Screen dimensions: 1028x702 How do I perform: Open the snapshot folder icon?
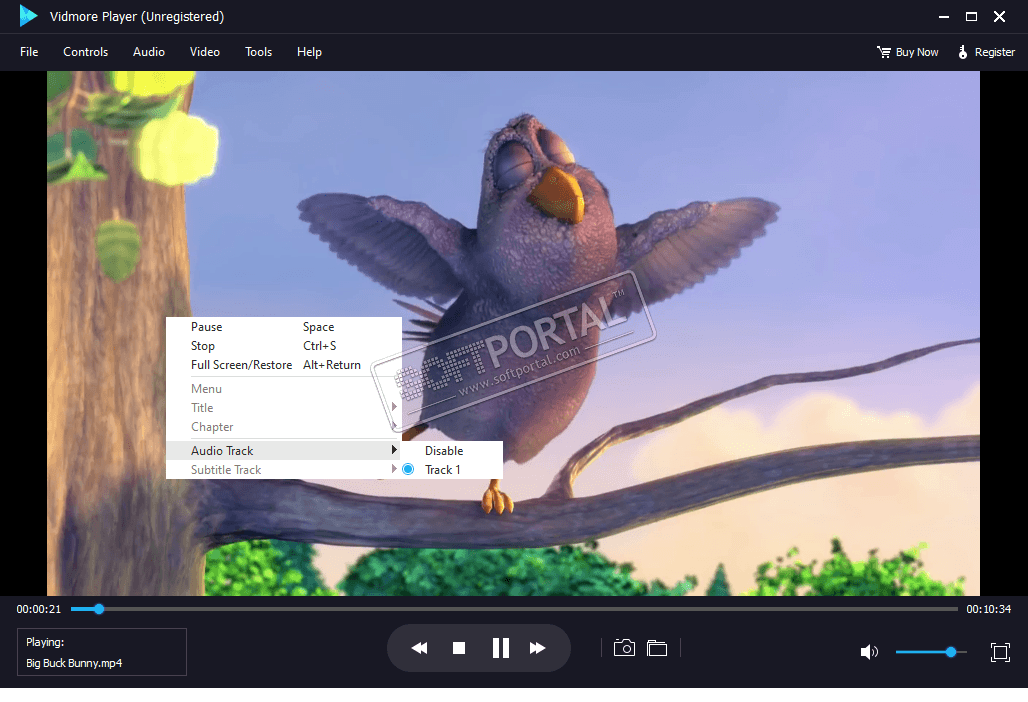click(x=657, y=648)
